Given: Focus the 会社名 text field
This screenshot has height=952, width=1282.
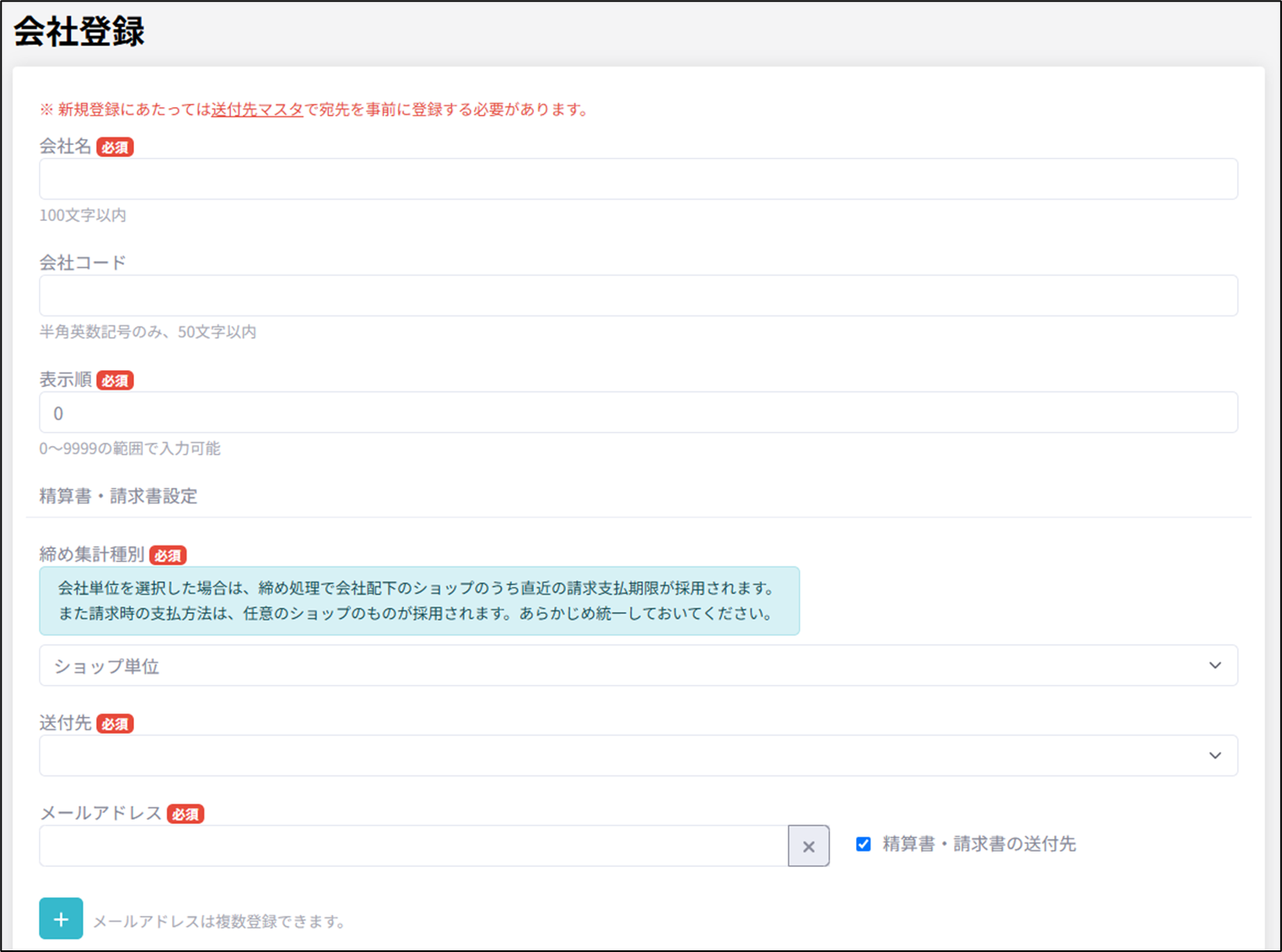Looking at the screenshot, I should pyautogui.click(x=638, y=179).
